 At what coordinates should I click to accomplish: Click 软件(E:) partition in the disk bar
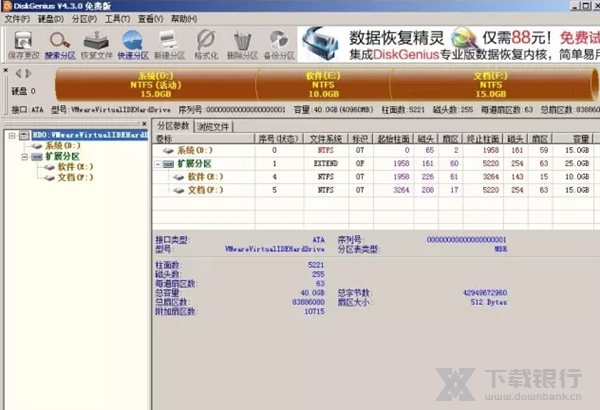pos(323,85)
